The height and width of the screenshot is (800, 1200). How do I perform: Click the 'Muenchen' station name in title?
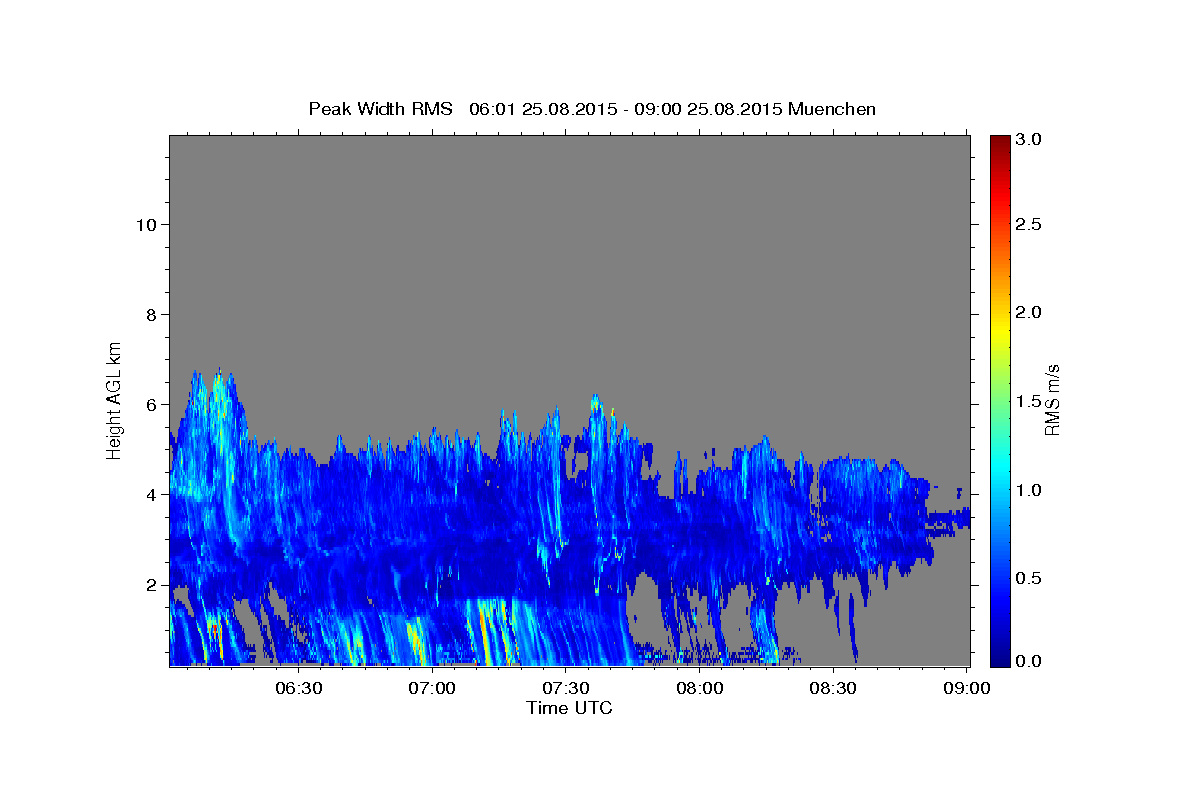(x=832, y=109)
